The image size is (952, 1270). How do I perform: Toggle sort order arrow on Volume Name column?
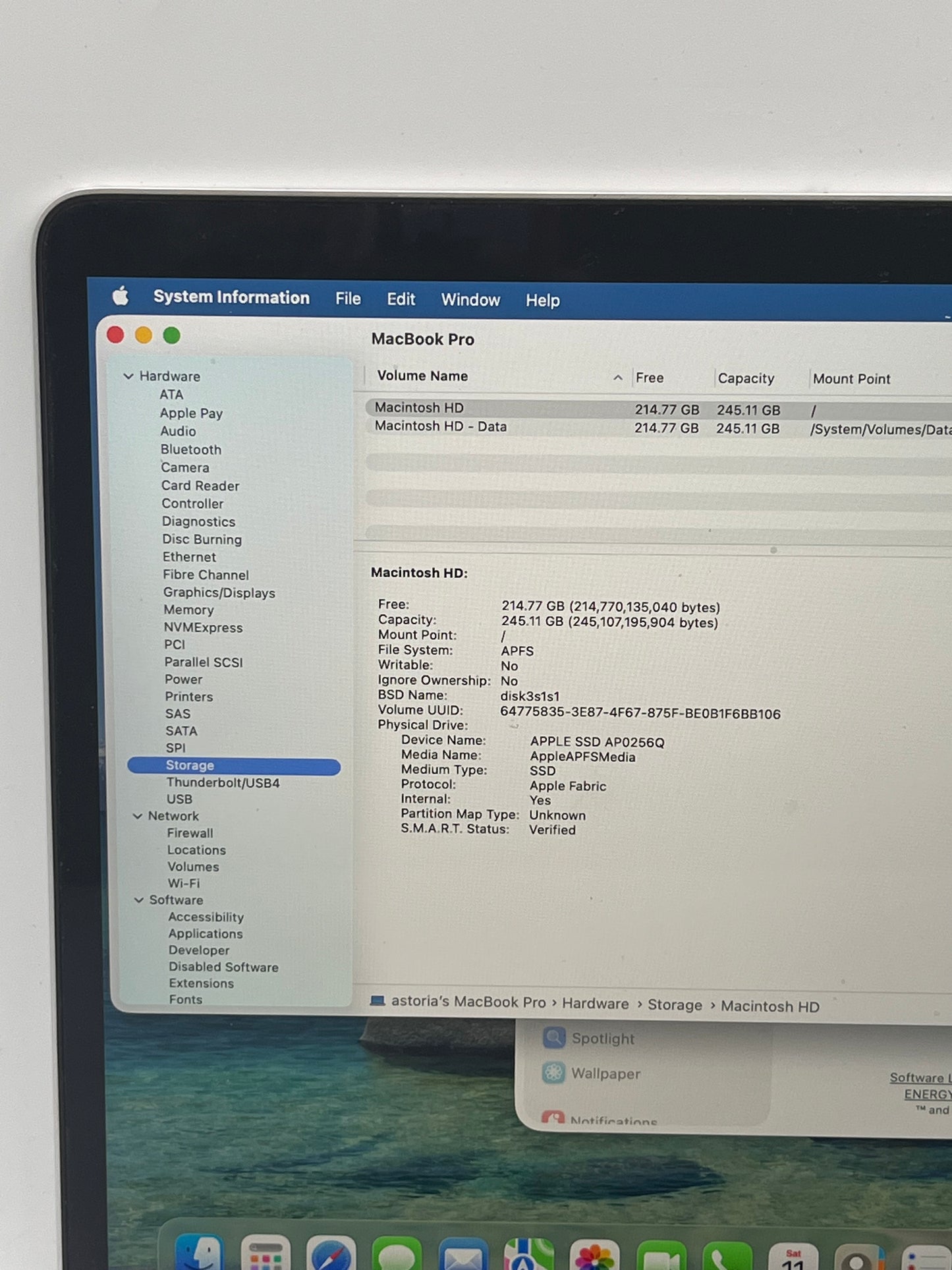[x=617, y=378]
